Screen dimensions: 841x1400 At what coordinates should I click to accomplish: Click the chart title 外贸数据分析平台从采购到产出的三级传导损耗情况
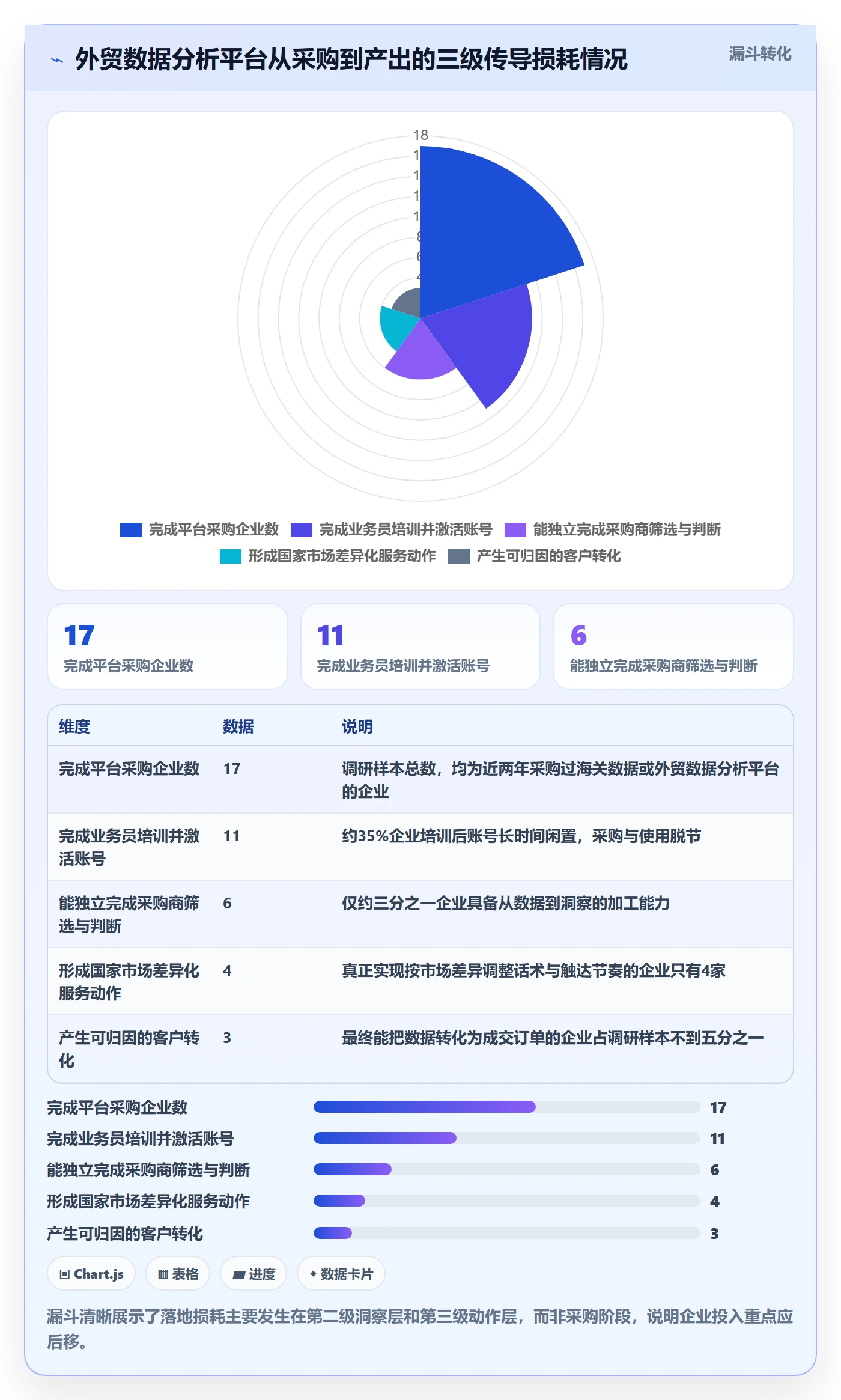point(351,59)
